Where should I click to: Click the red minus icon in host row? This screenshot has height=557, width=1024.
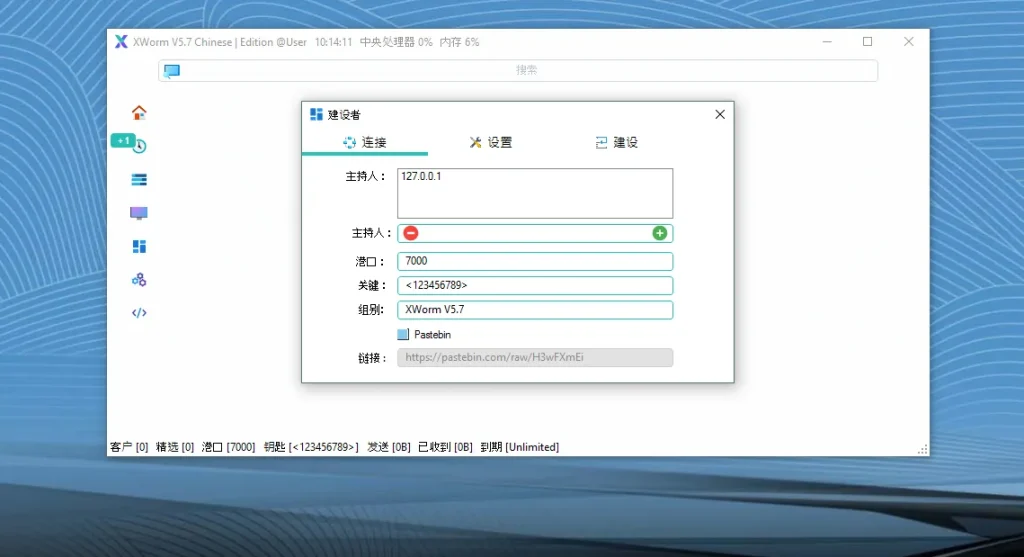(x=411, y=233)
